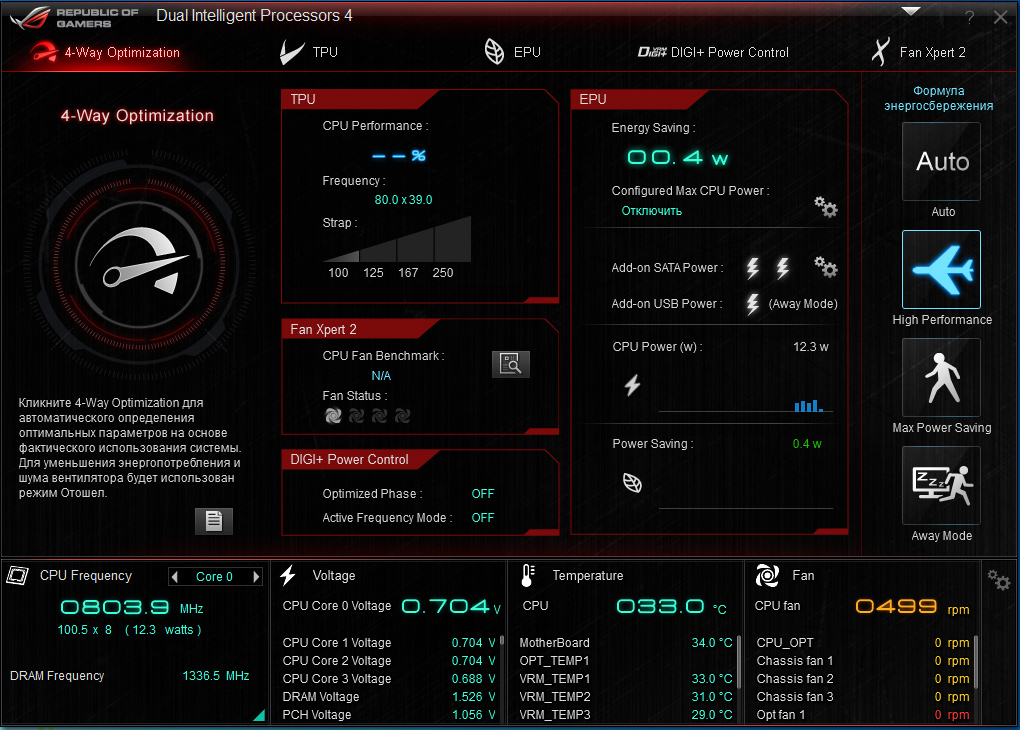
Task: Run CPU Fan Benchmark magnifier icon
Action: point(511,364)
